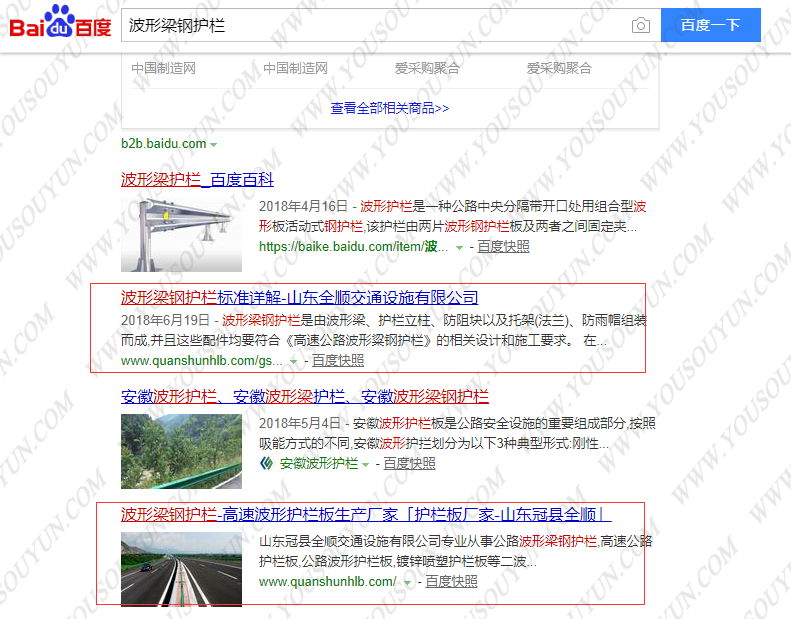This screenshot has height=619, width=791.
Task: Open 百度快照 for the 百度百科 result
Action: 503,246
